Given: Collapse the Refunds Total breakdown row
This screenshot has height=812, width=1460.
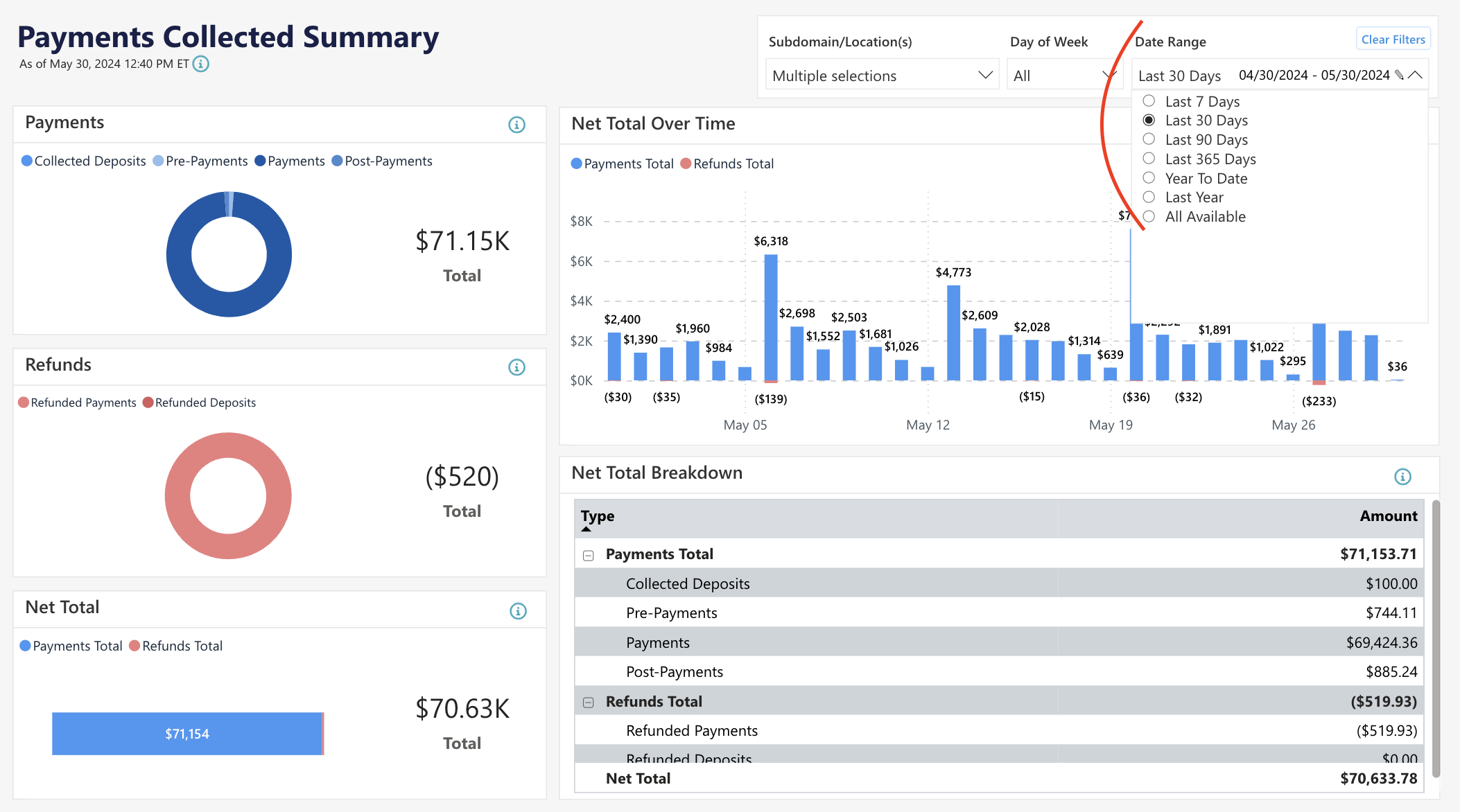Looking at the screenshot, I should point(589,702).
